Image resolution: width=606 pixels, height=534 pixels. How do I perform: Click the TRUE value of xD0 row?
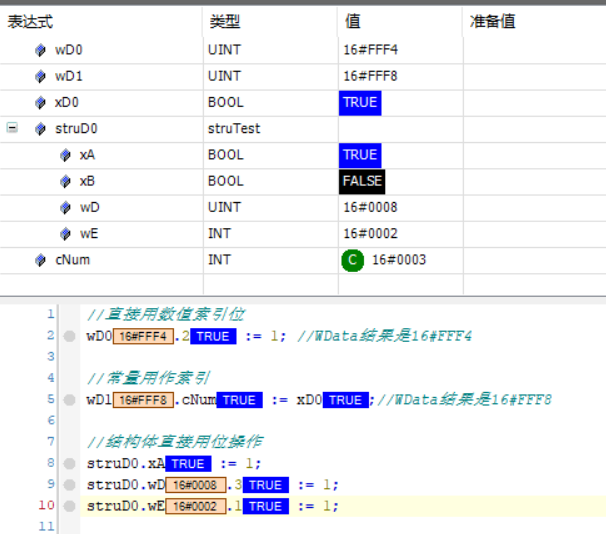360,103
